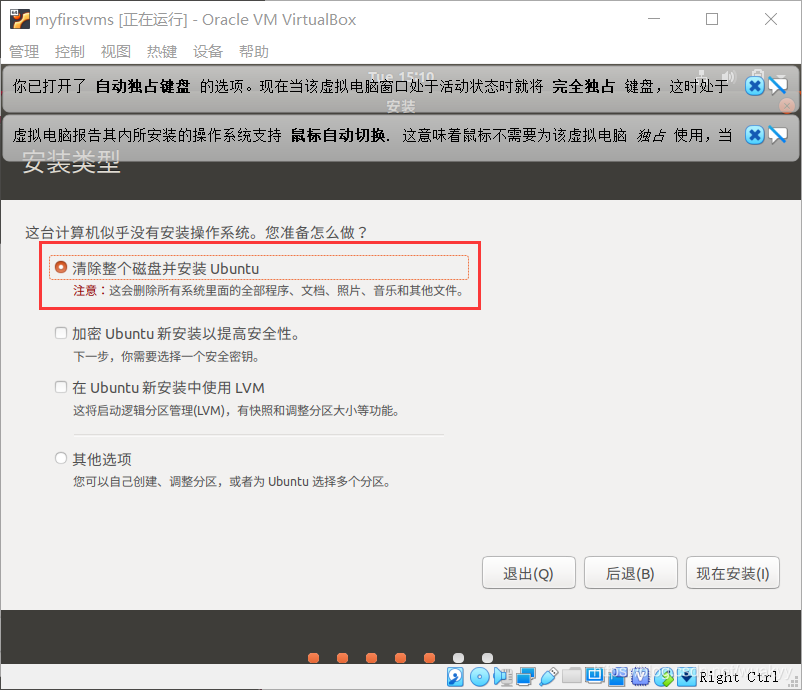Dismiss the mouse integration notification
The width and height of the screenshot is (802, 690).
coord(754,135)
